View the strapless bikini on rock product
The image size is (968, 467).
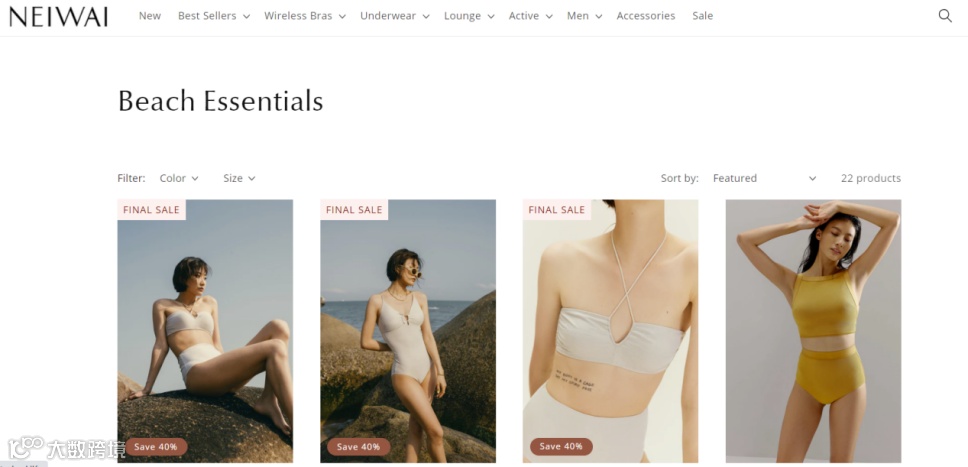(x=205, y=331)
